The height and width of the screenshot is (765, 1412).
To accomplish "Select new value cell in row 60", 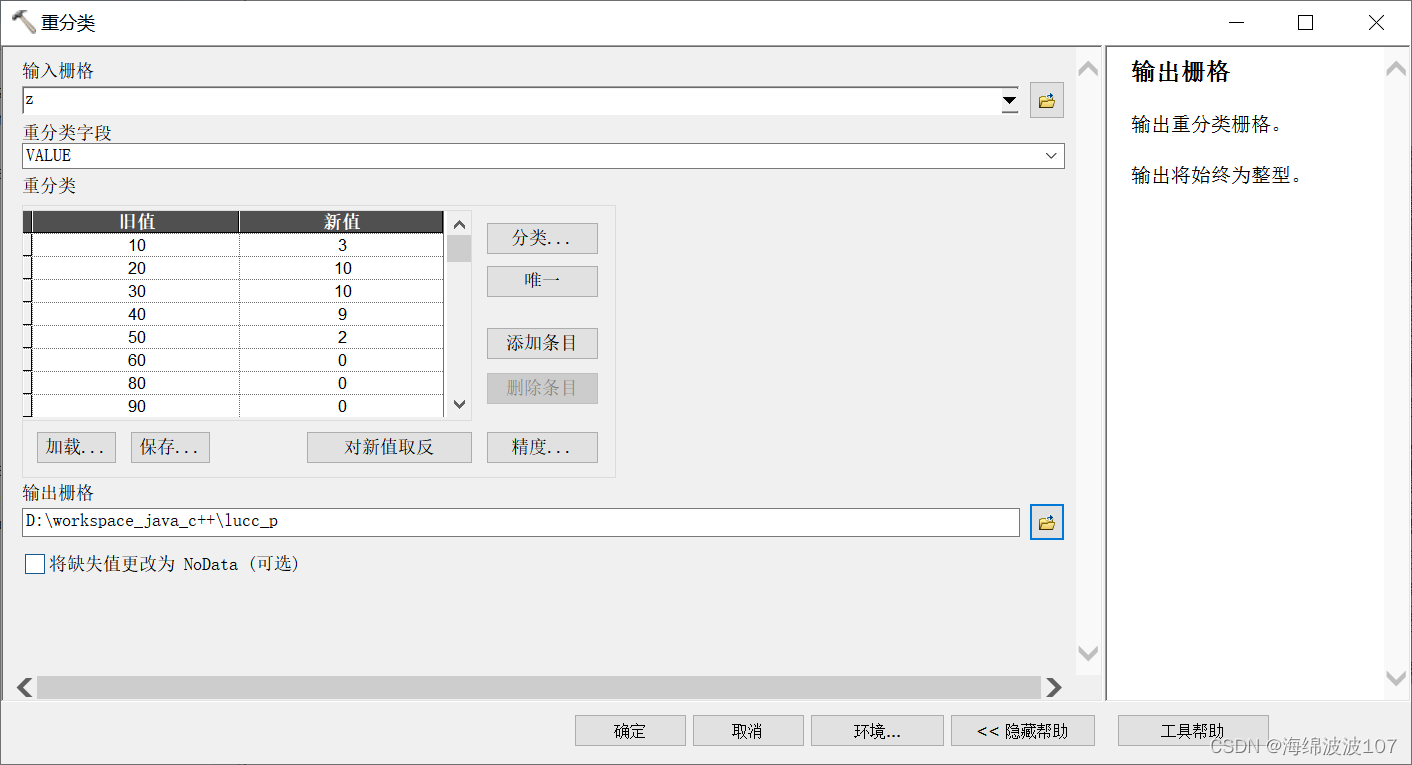I will pos(342,360).
